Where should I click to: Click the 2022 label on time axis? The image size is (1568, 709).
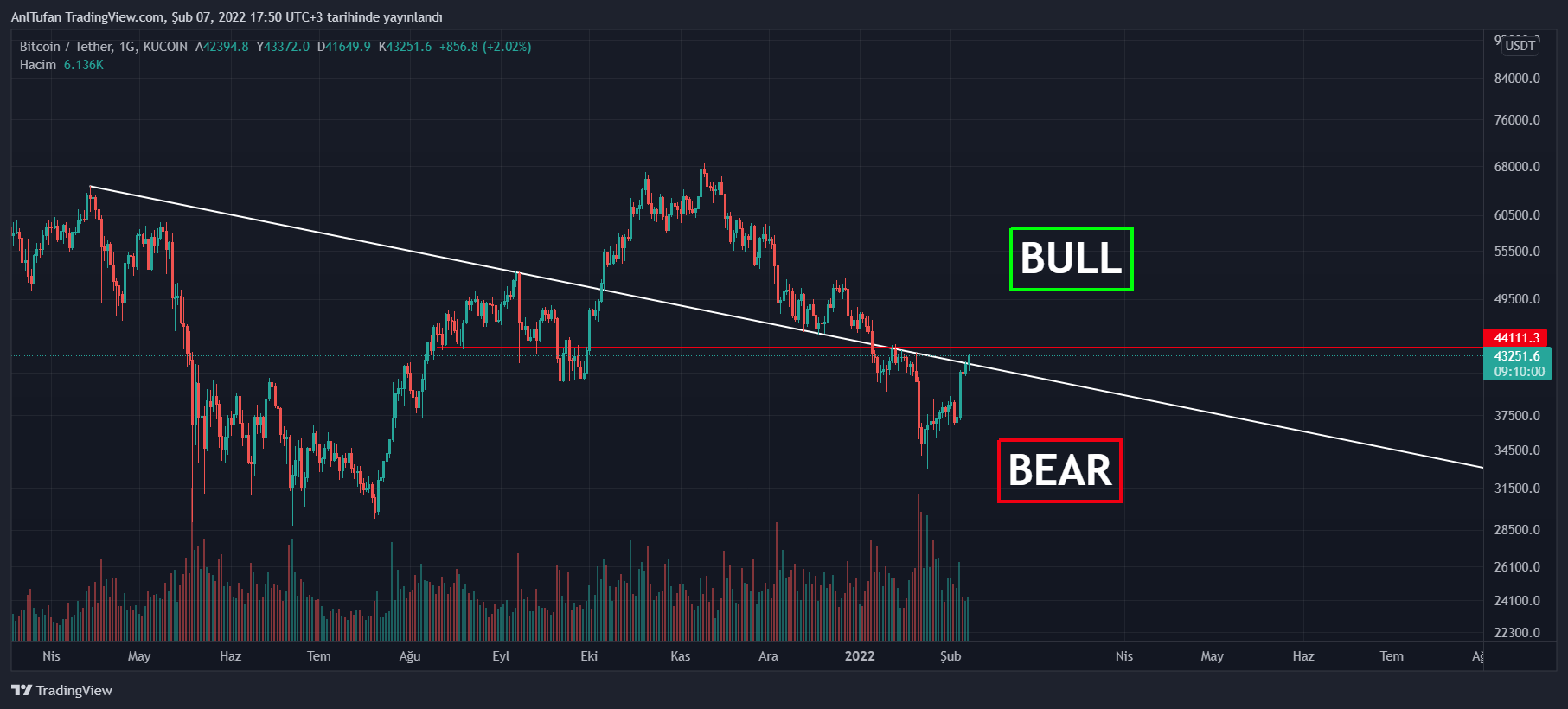(x=859, y=656)
